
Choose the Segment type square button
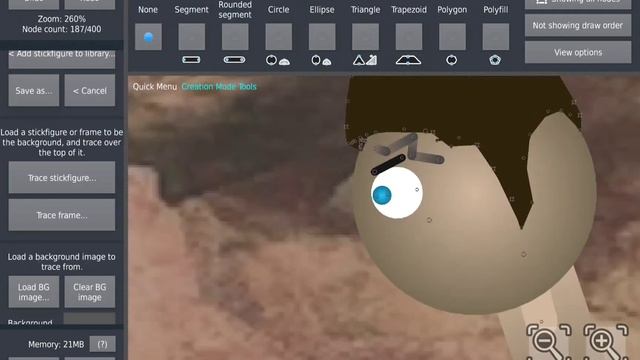[191, 37]
